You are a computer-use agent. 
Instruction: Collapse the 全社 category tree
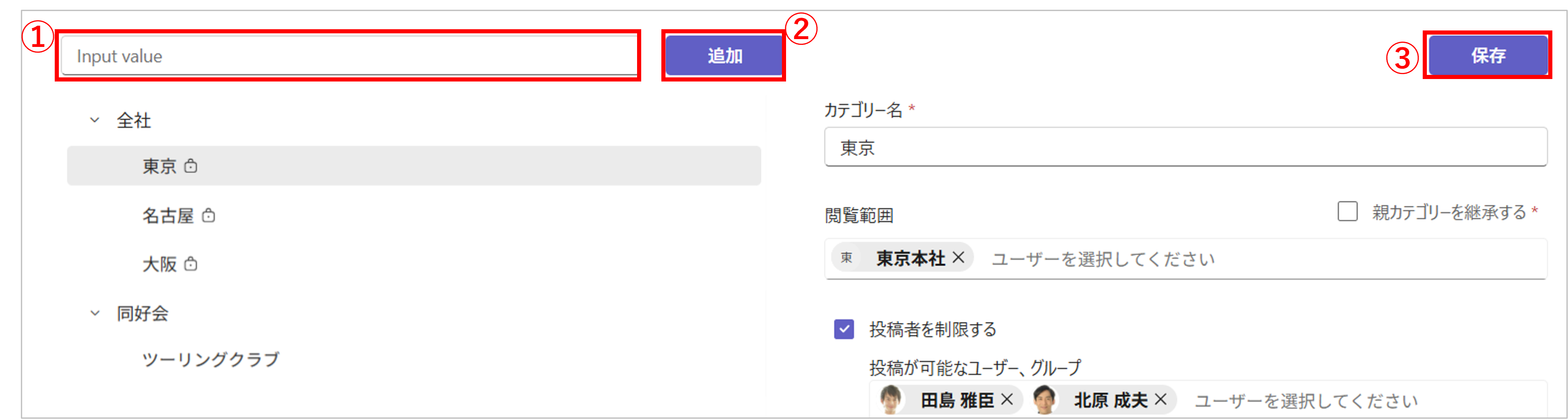pyautogui.click(x=95, y=120)
